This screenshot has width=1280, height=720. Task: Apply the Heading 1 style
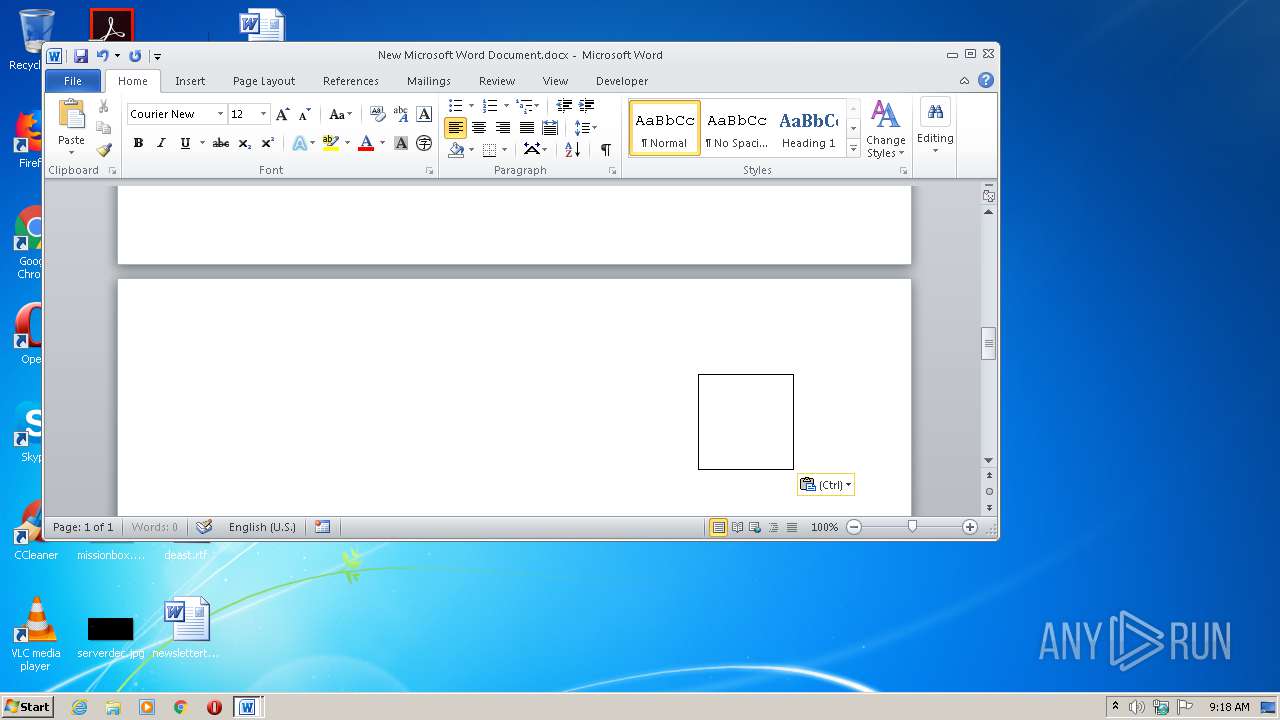[x=808, y=128]
